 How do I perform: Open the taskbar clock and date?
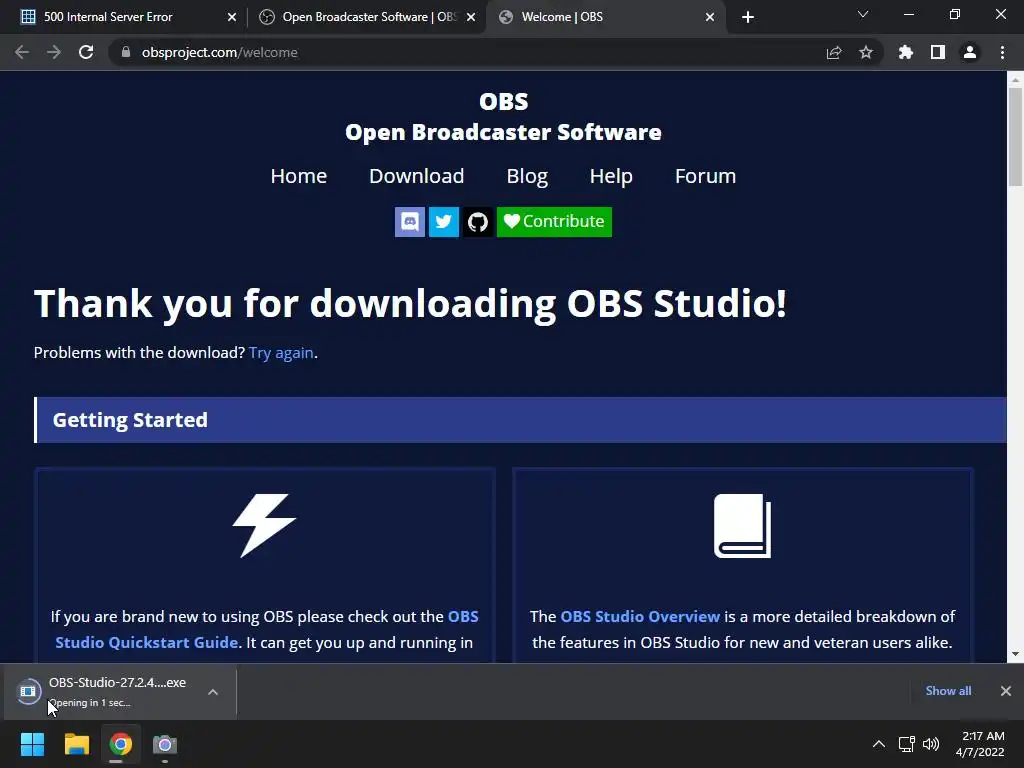(980, 744)
